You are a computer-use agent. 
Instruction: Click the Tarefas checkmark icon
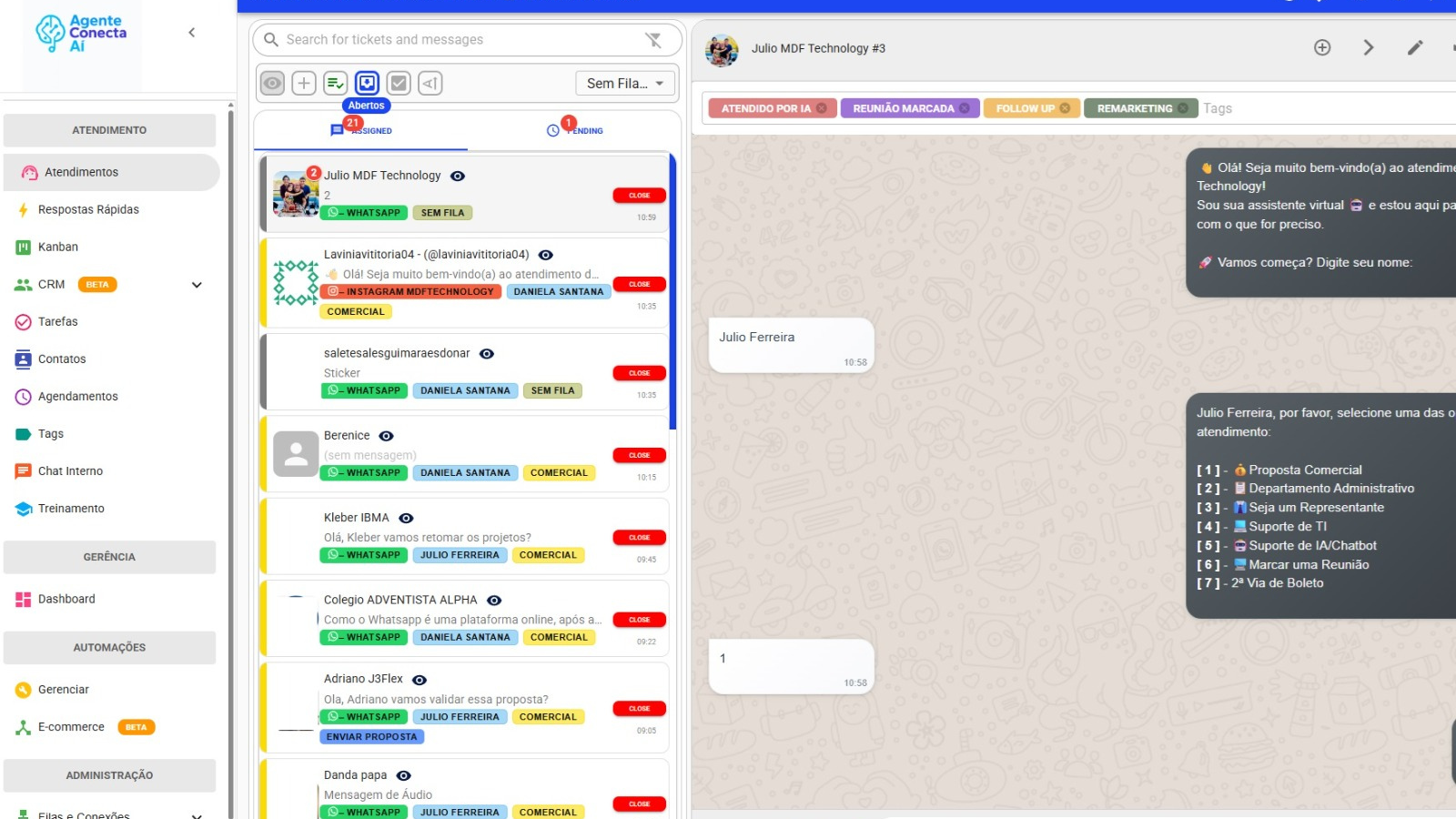coord(24,322)
